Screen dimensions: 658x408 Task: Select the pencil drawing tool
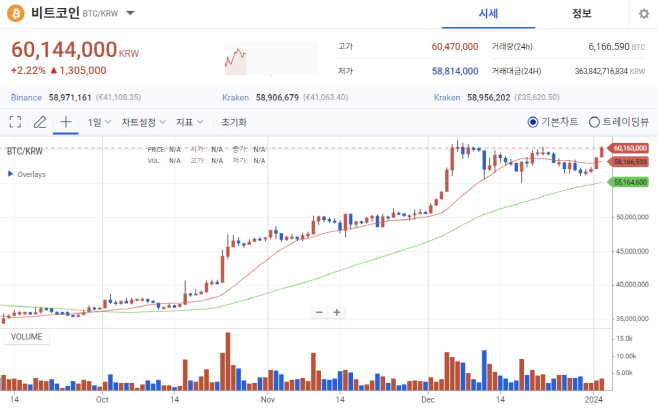point(40,122)
